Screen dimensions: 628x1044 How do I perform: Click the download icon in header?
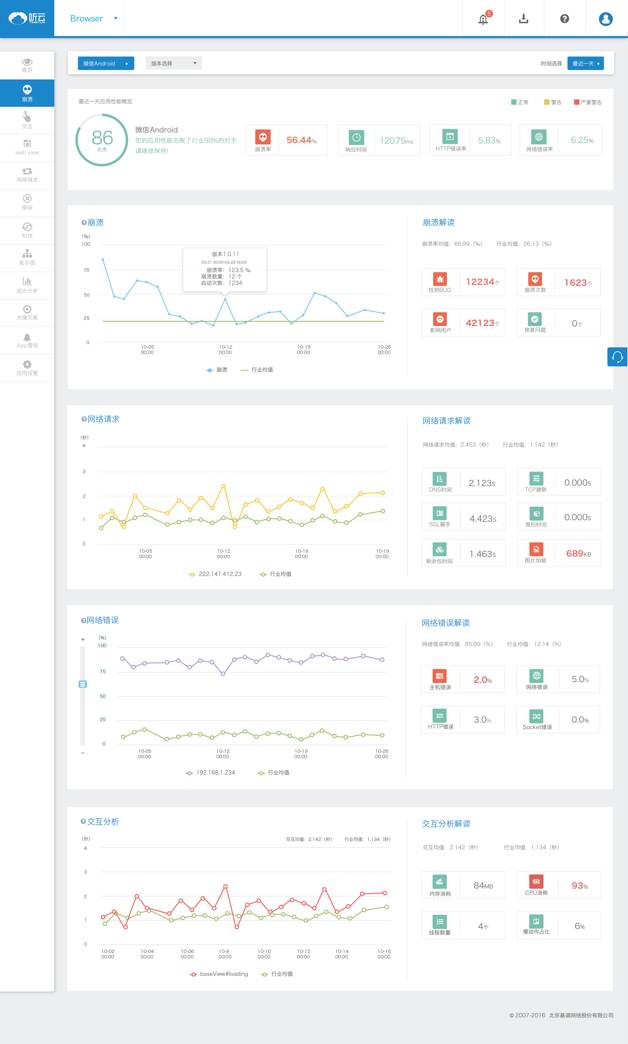(524, 18)
